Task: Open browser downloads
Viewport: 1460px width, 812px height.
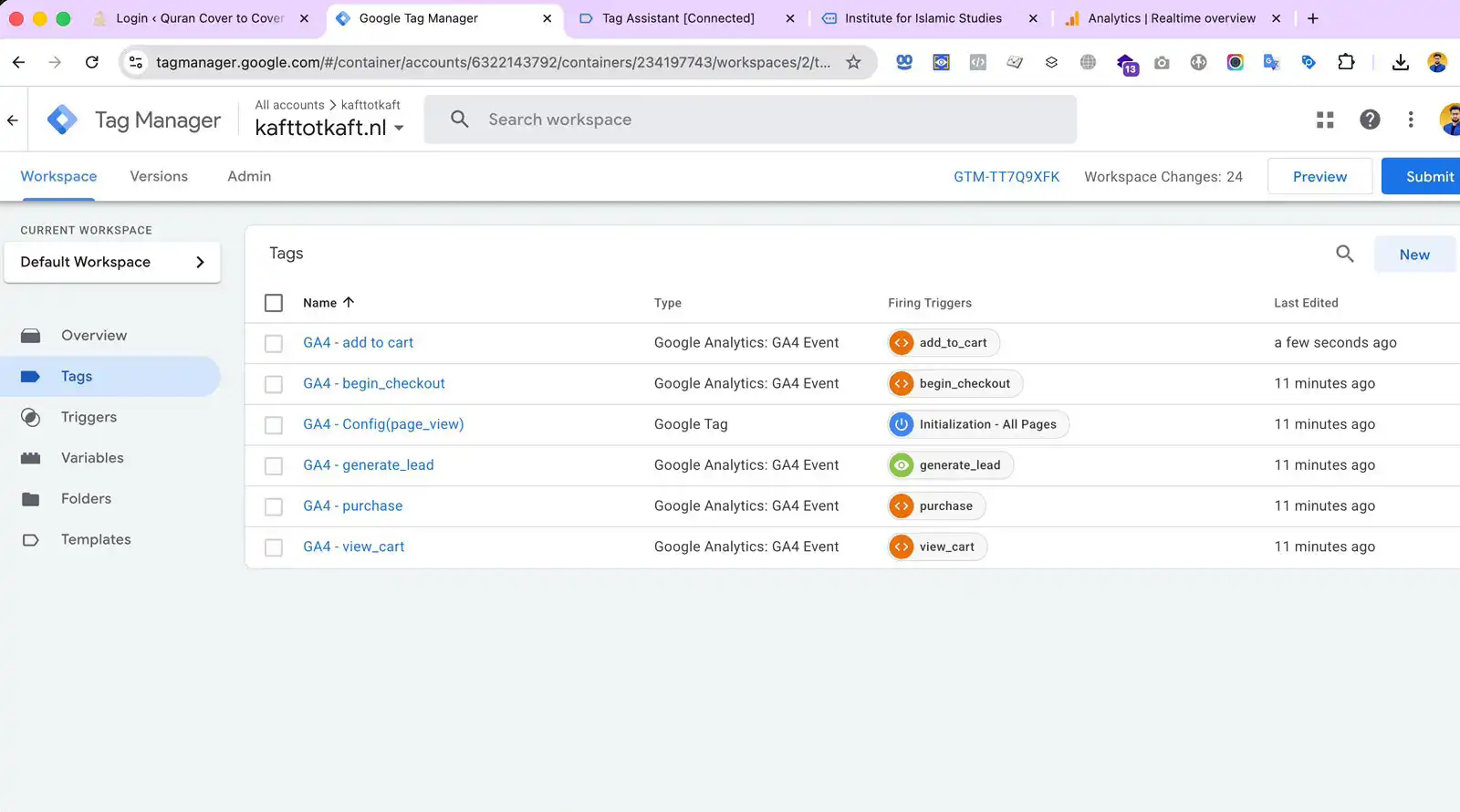Action: click(1400, 62)
